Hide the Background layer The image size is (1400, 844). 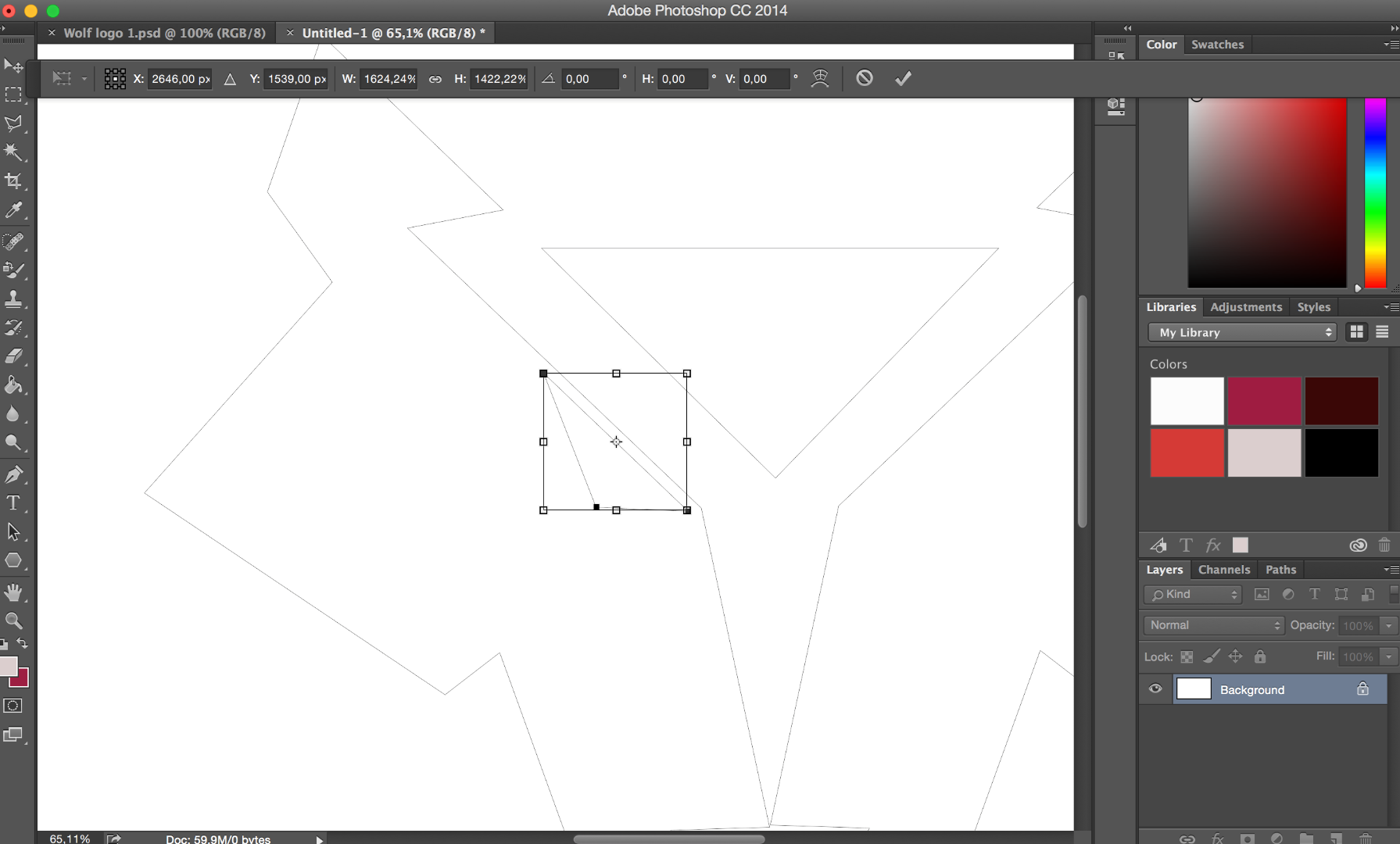tap(1155, 689)
